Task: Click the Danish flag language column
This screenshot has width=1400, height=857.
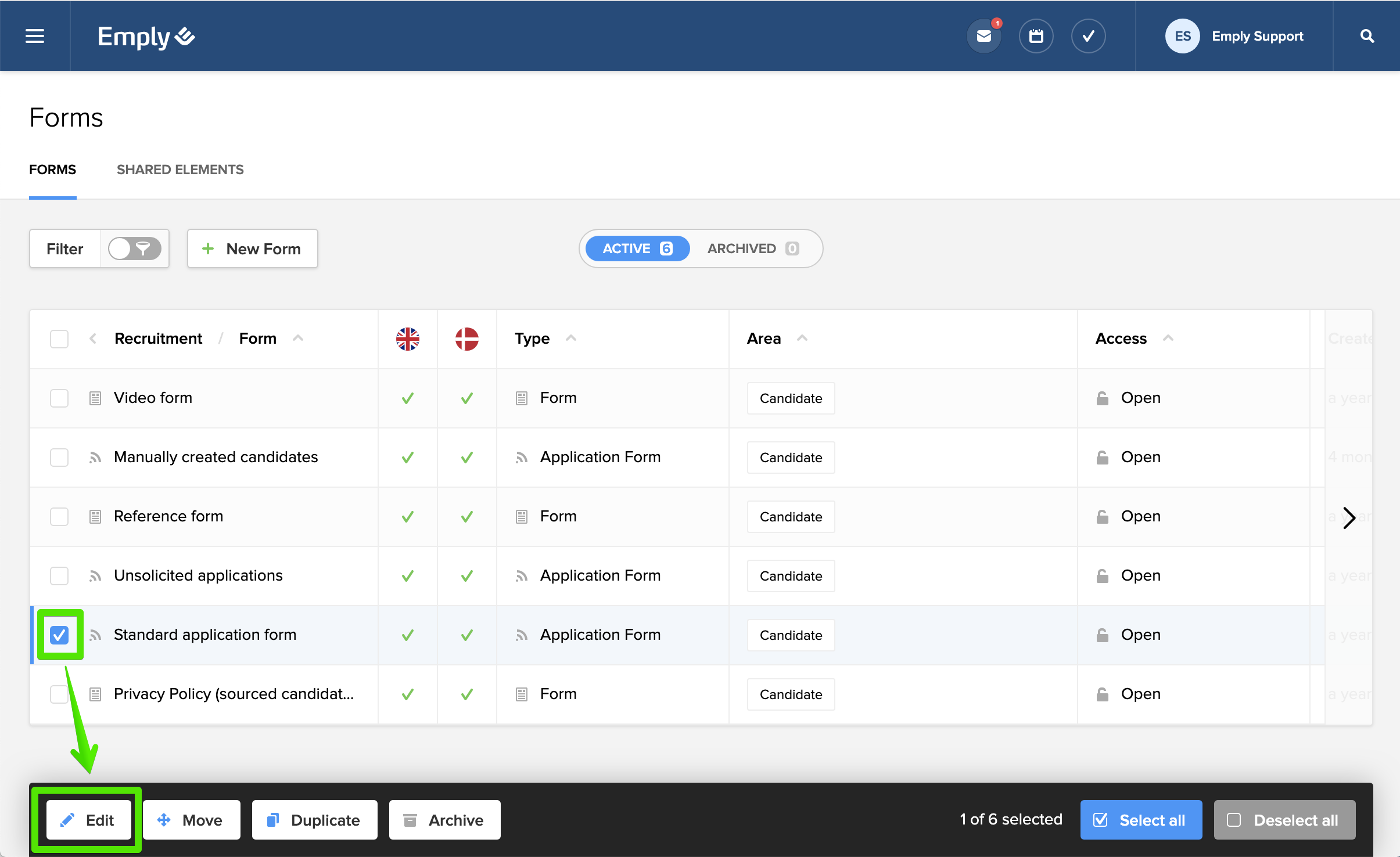Action: [466, 339]
